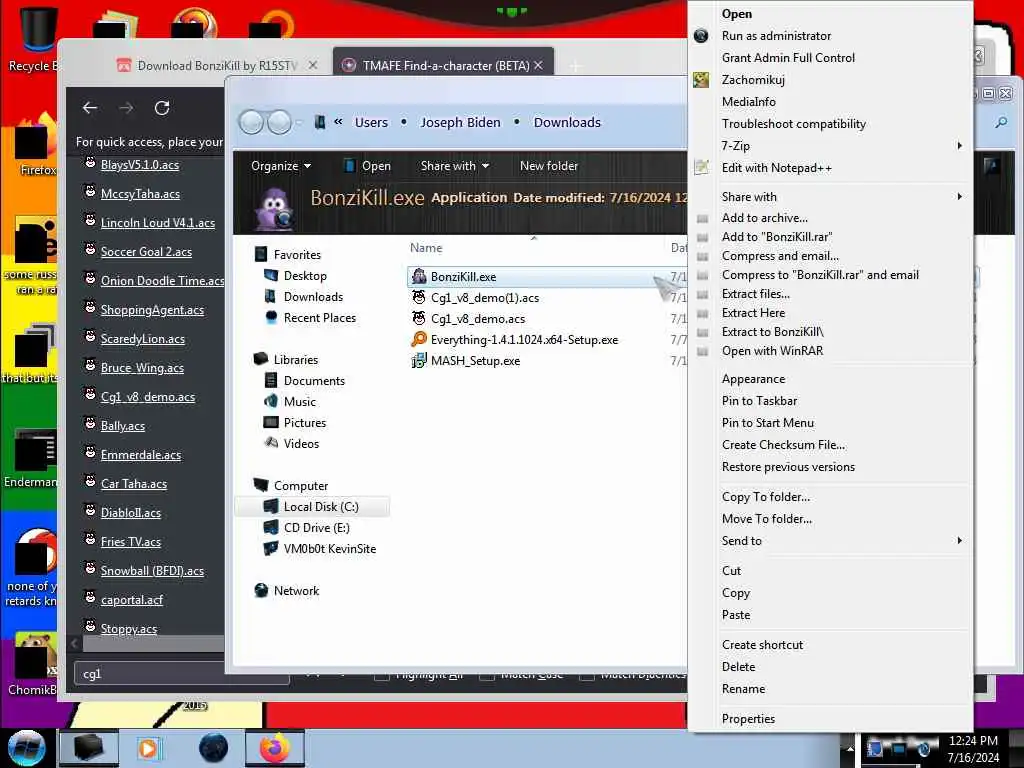Expand the Share with context submenu
The width and height of the screenshot is (1024, 768).
[x=959, y=197]
